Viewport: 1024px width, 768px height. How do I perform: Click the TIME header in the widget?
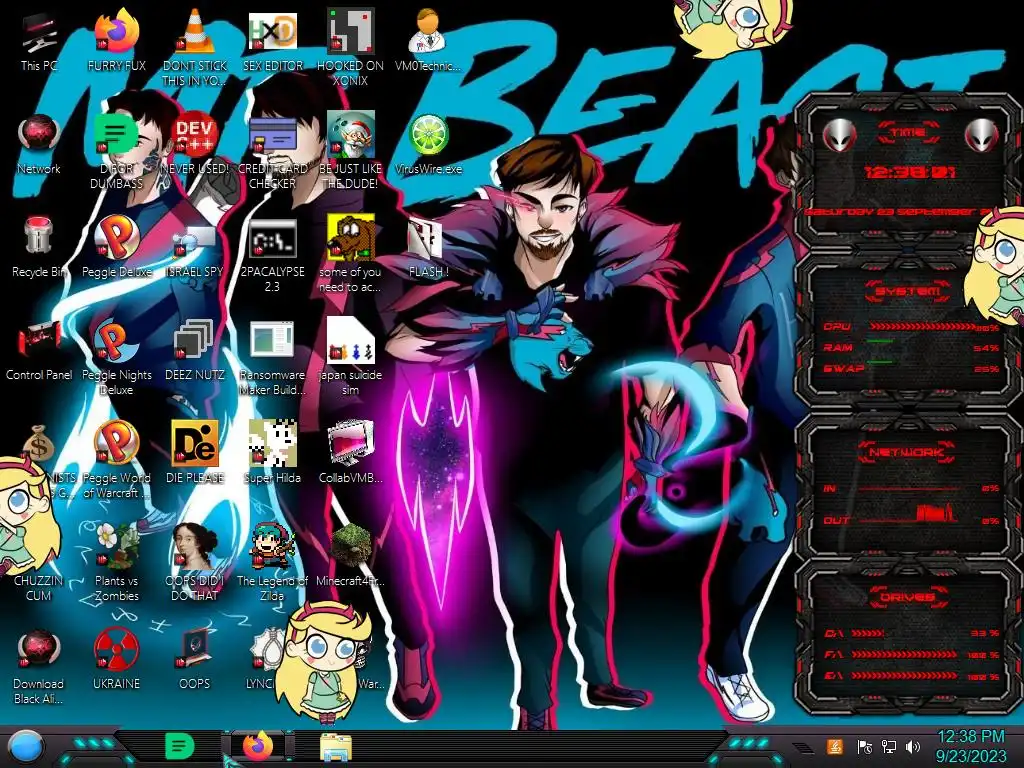907,133
